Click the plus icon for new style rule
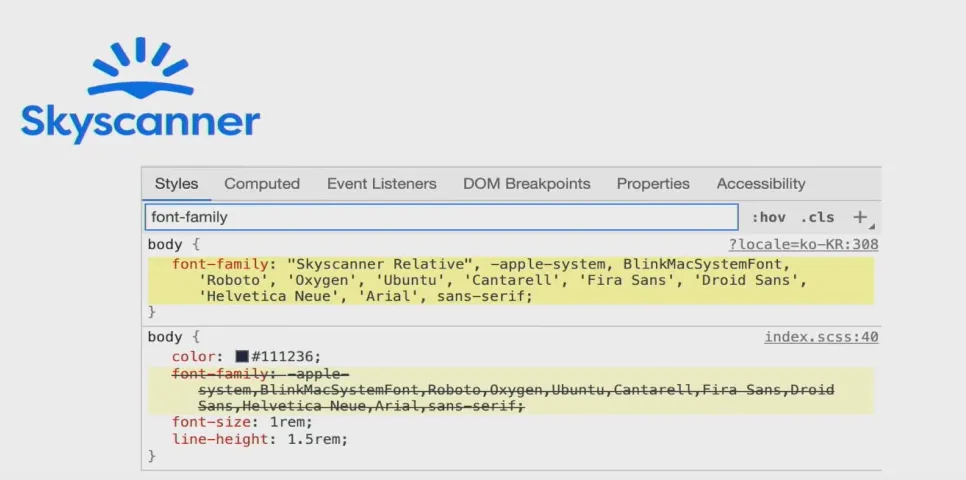966x480 pixels. (860, 217)
